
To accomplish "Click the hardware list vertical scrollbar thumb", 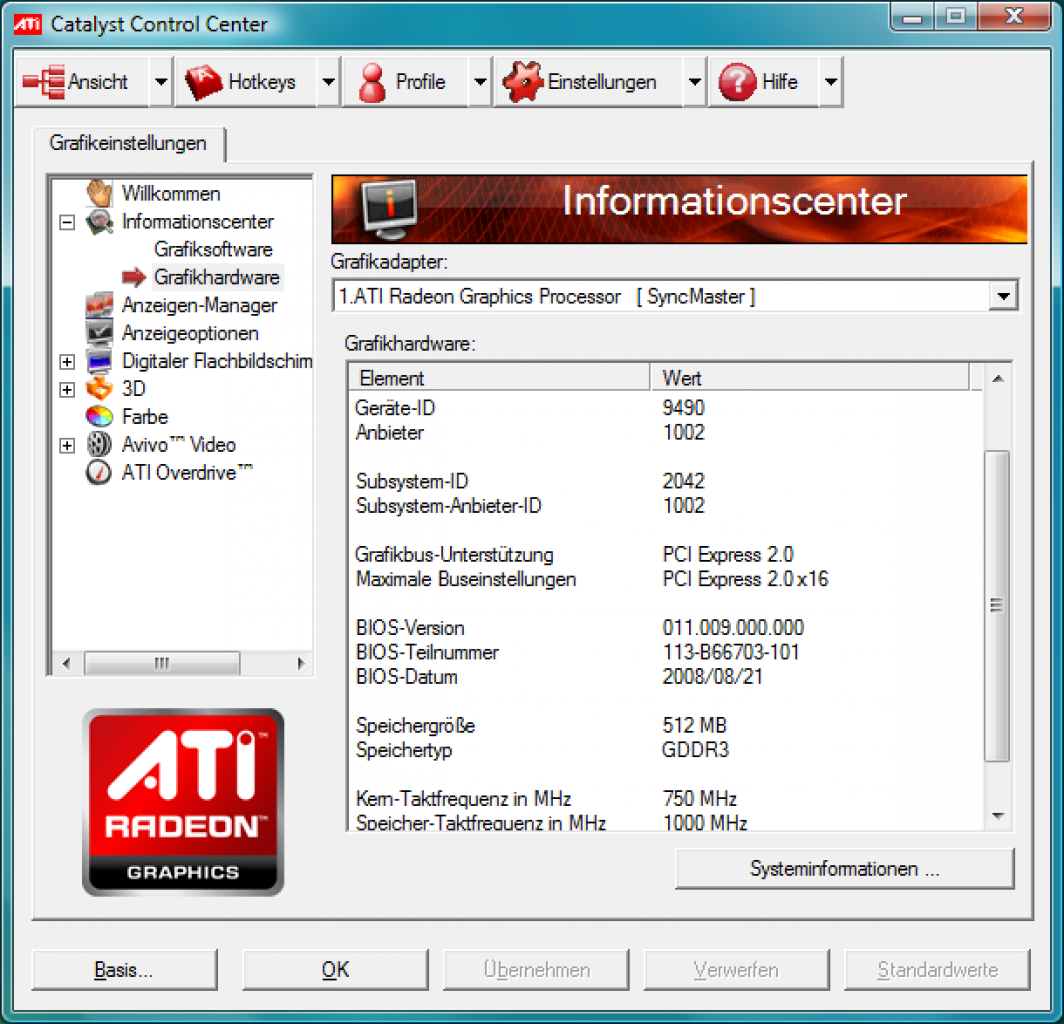I will coord(997,605).
